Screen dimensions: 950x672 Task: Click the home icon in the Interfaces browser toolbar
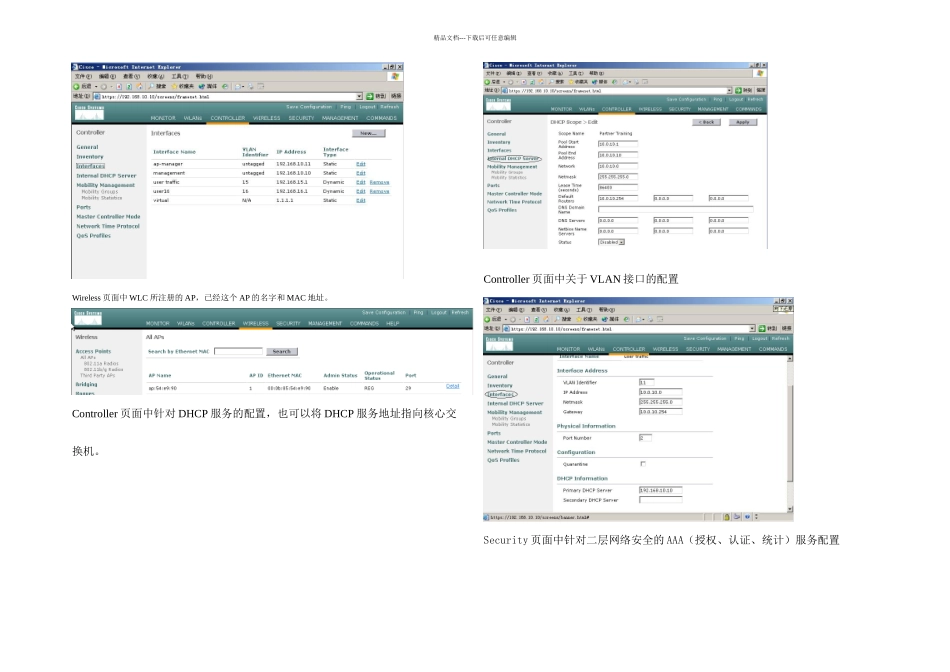[x=139, y=87]
